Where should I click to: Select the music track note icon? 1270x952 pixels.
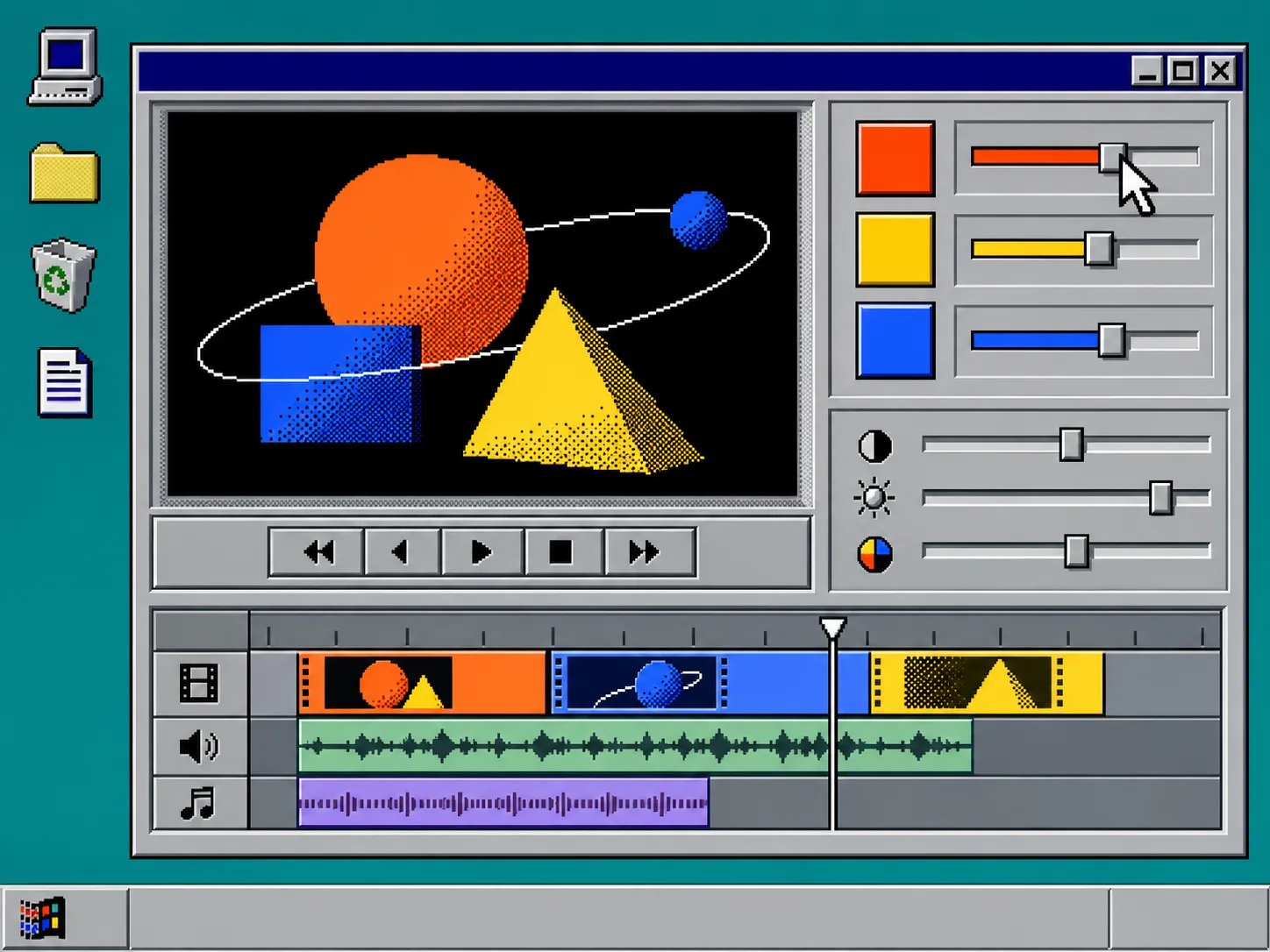pos(198,802)
